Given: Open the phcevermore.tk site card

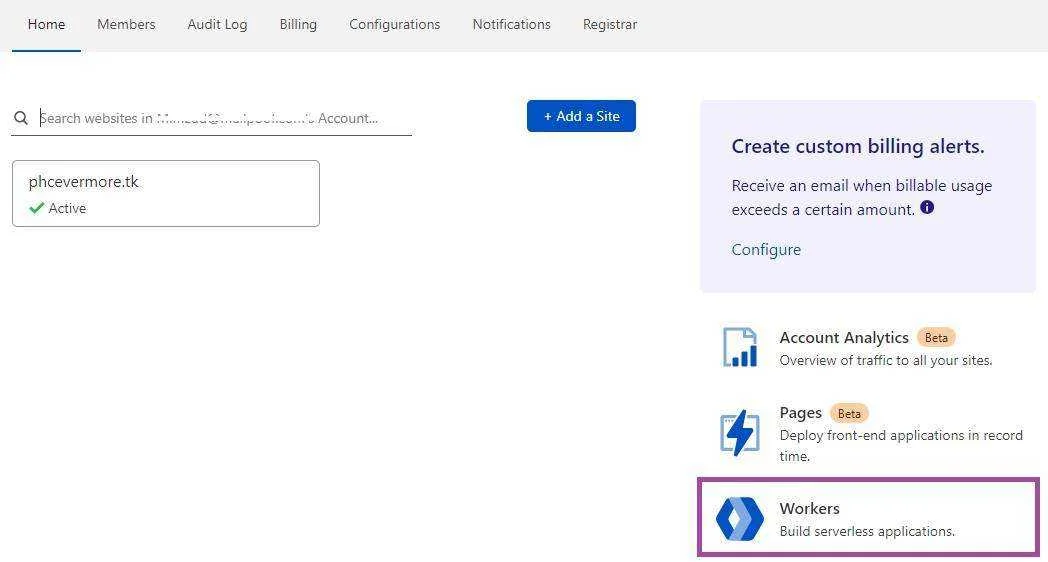Looking at the screenshot, I should point(166,193).
